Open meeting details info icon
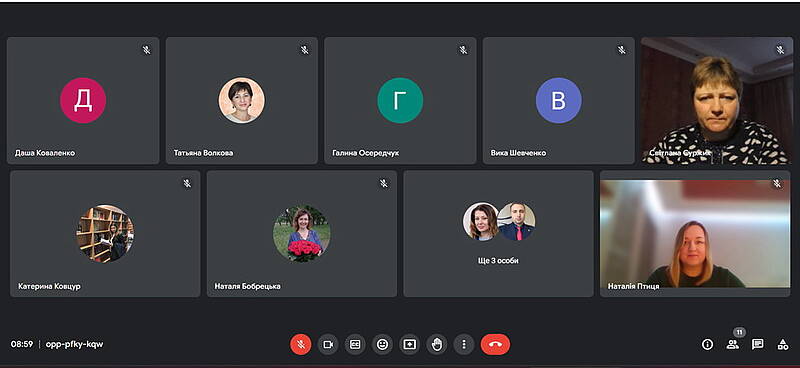This screenshot has height=368, width=800. [707, 345]
